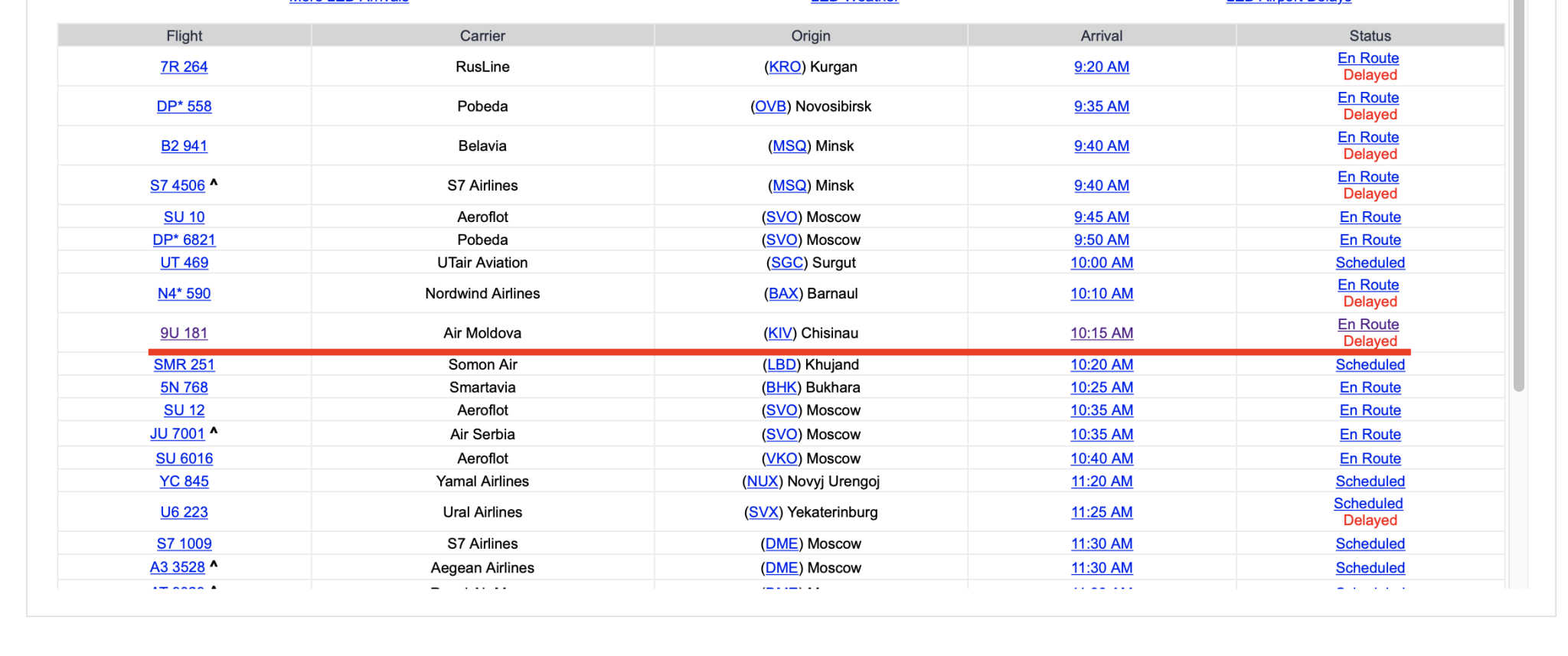Click the BHK Bukhara airport code
Screen dimensions: 1568x656
782,388
